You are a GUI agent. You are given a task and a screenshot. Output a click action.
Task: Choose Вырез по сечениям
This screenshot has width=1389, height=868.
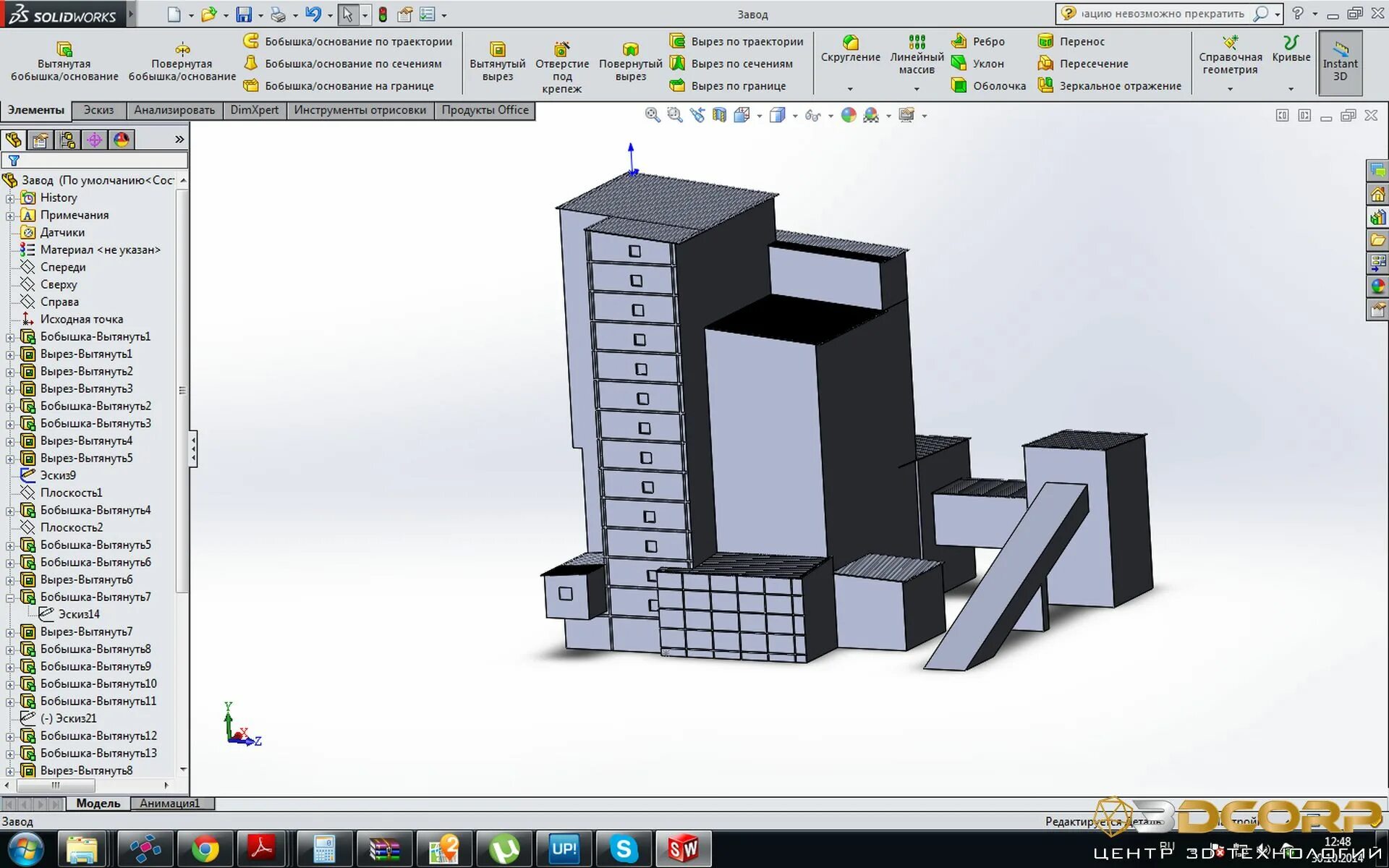click(731, 64)
